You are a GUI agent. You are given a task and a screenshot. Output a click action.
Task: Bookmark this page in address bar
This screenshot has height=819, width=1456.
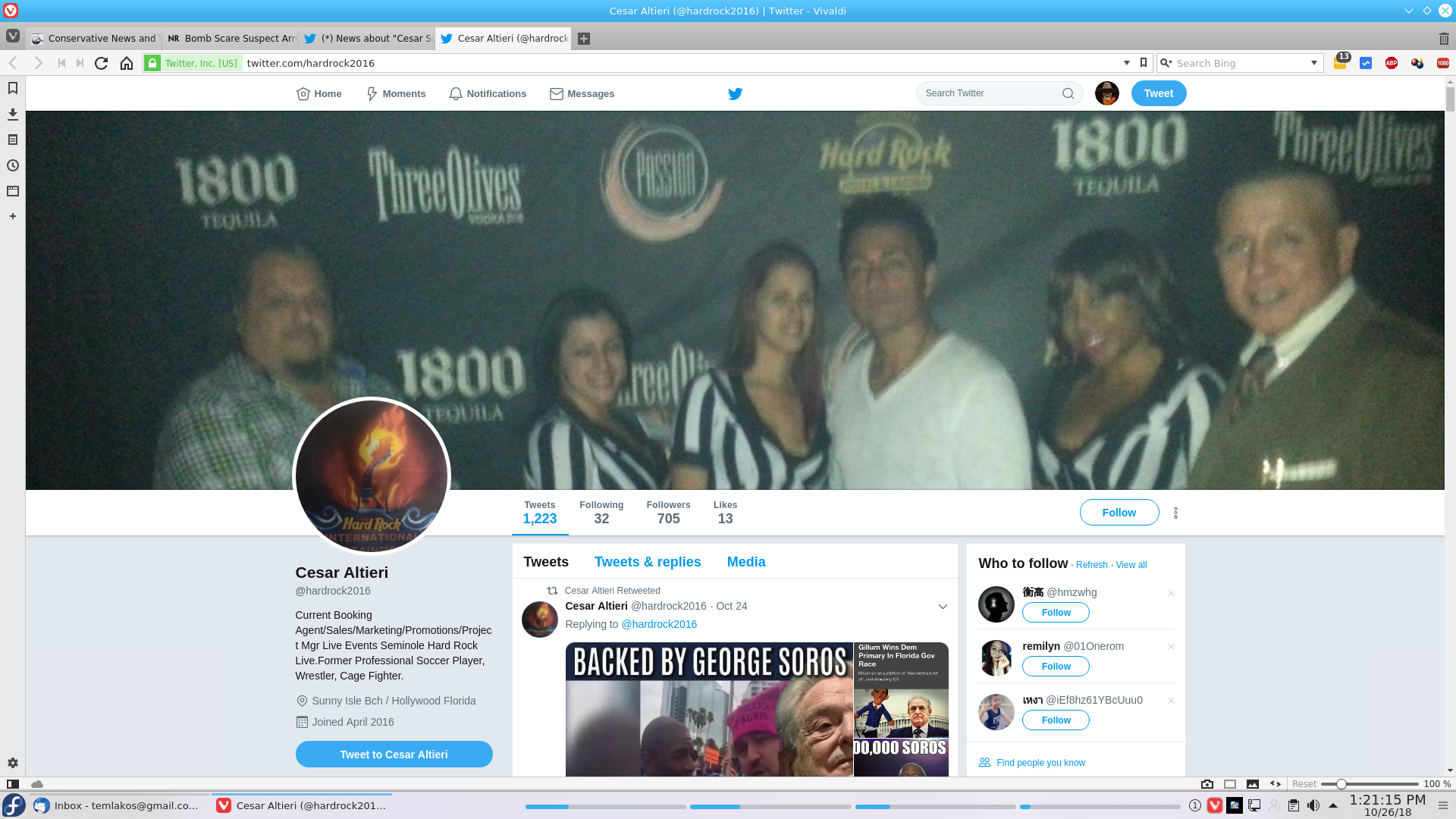click(x=1144, y=63)
